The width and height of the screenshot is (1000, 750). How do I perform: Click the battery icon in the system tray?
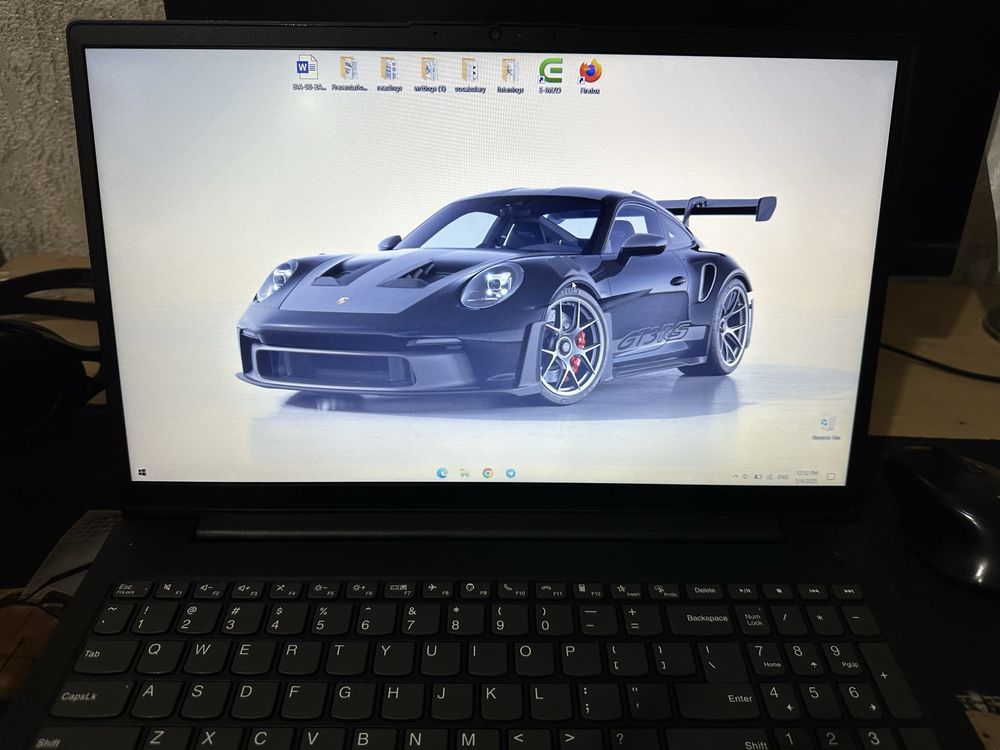758,476
